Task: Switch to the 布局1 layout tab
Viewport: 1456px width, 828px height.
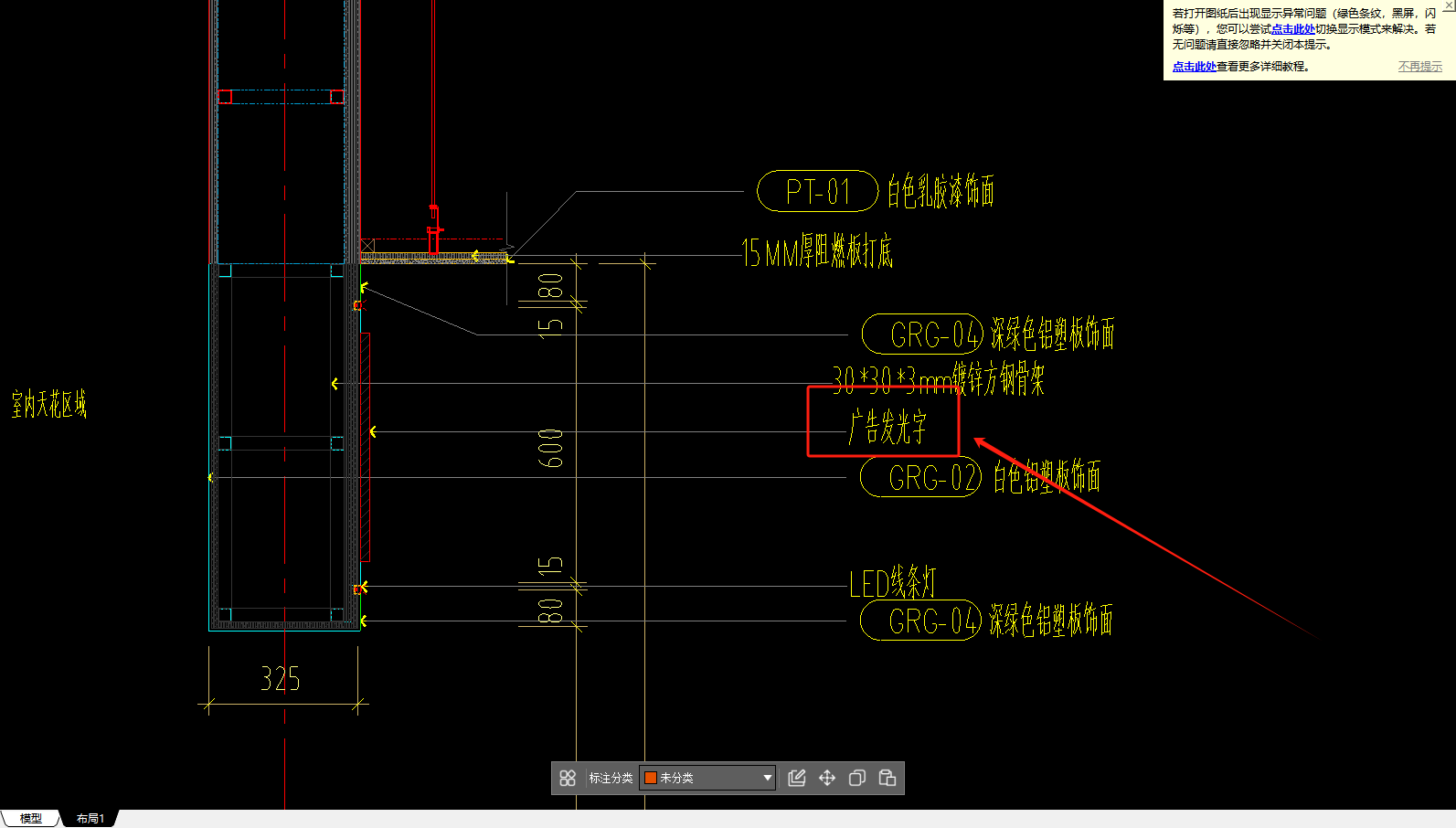Action: click(90, 818)
